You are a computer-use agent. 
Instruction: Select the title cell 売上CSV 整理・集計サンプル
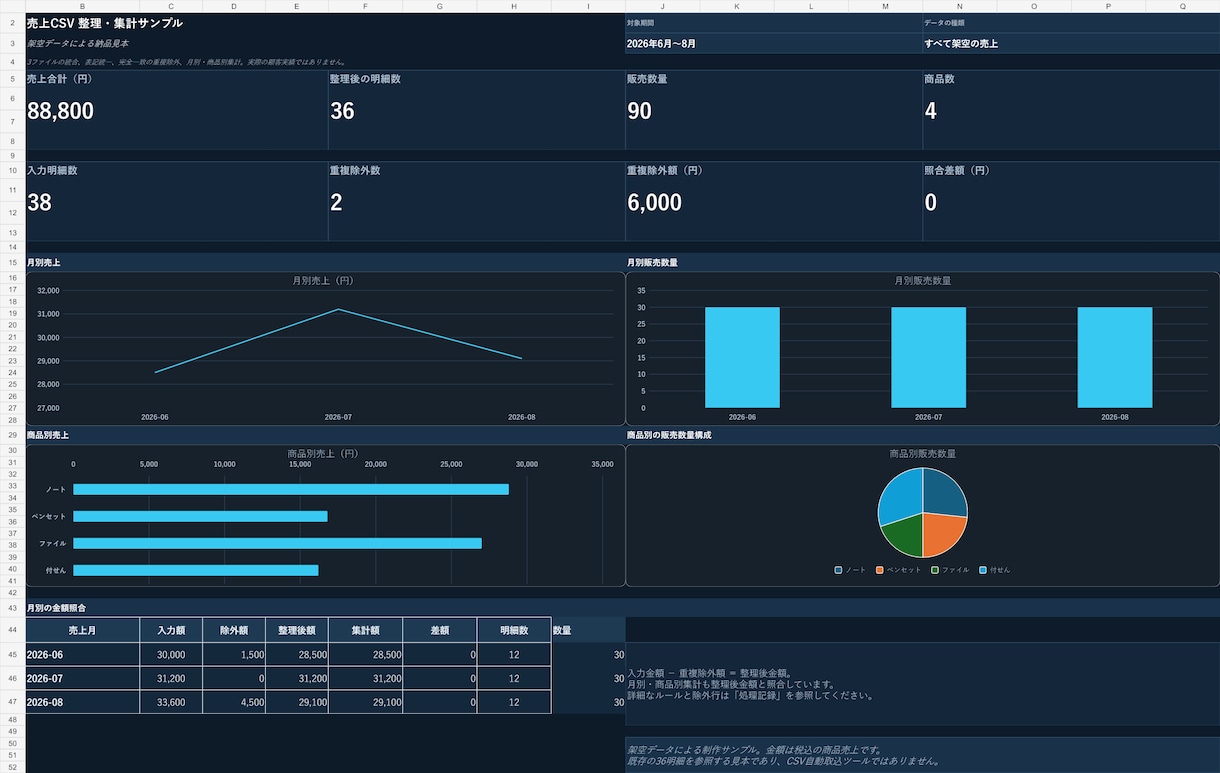pyautogui.click(x=105, y=23)
